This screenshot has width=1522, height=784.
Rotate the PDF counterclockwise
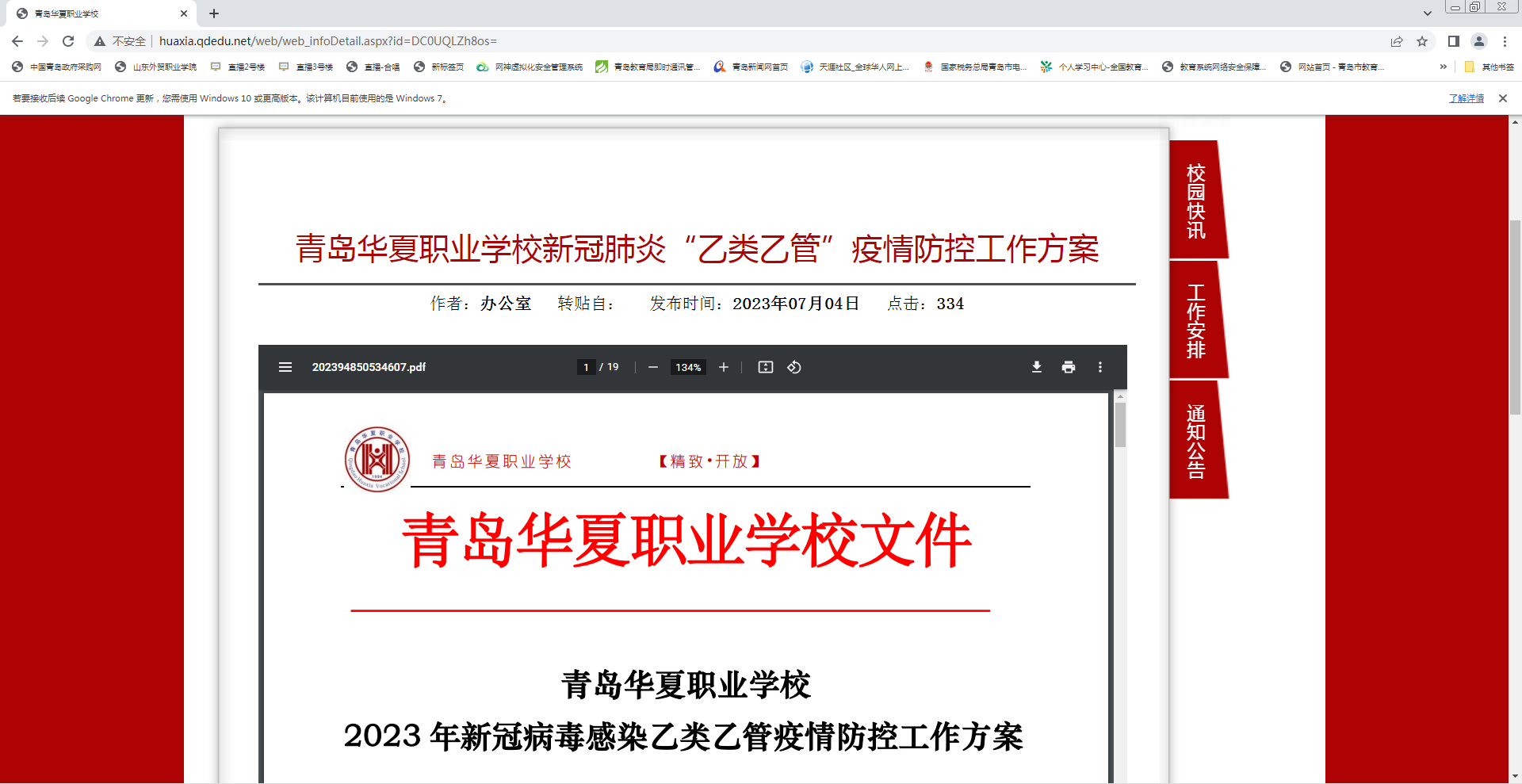pyautogui.click(x=794, y=367)
